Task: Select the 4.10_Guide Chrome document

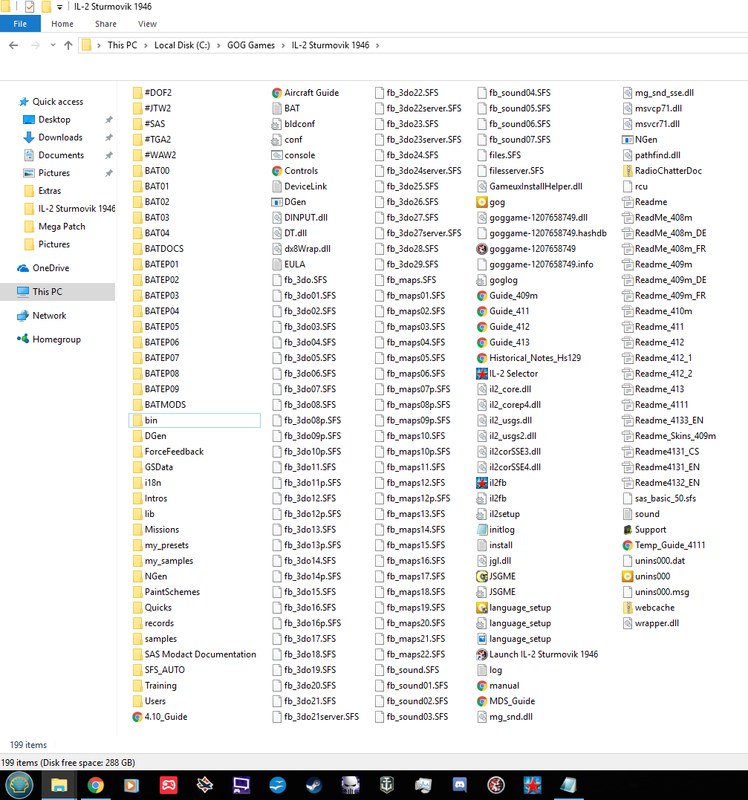Action: pos(160,717)
